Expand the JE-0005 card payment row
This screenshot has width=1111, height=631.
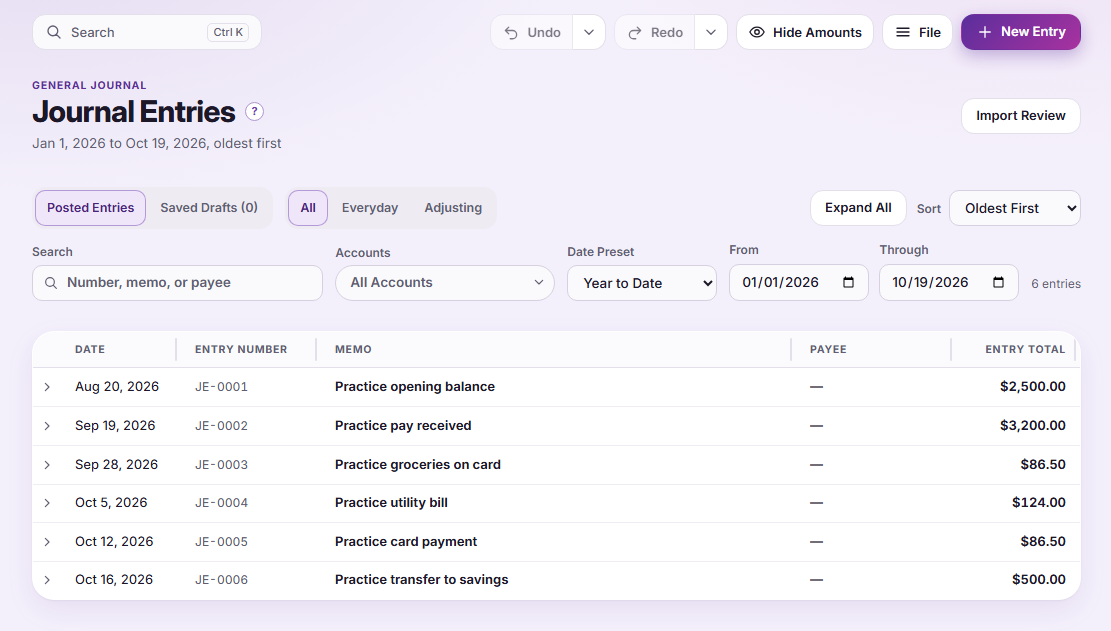pos(47,542)
